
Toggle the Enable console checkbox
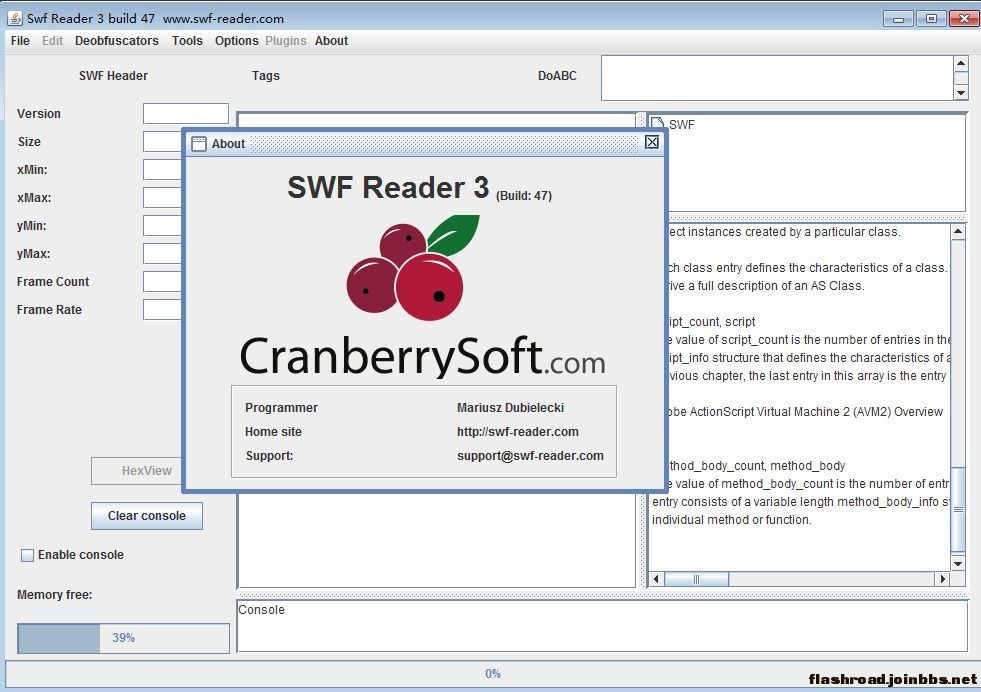tap(28, 555)
